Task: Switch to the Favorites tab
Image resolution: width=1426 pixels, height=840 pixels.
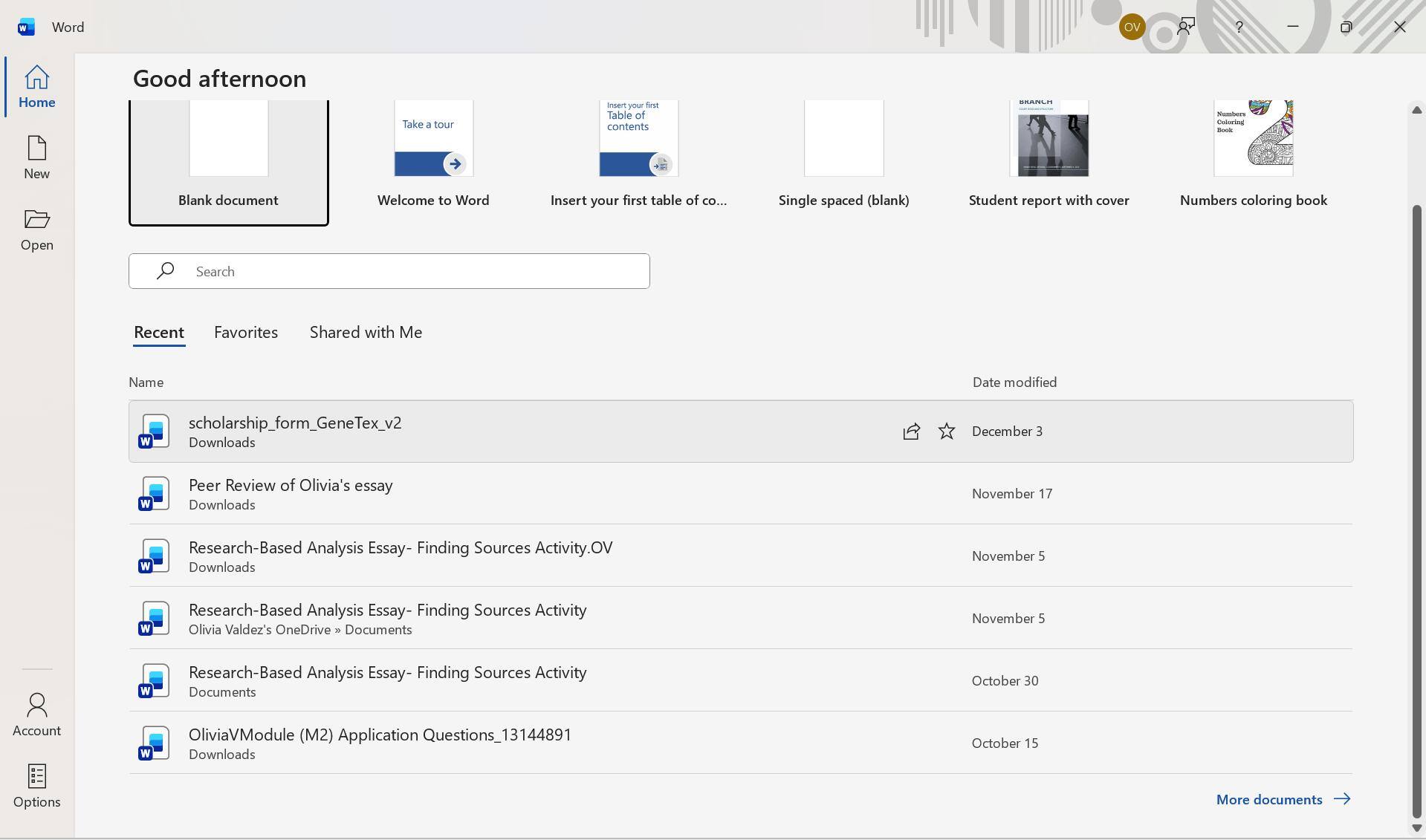Action: (246, 332)
